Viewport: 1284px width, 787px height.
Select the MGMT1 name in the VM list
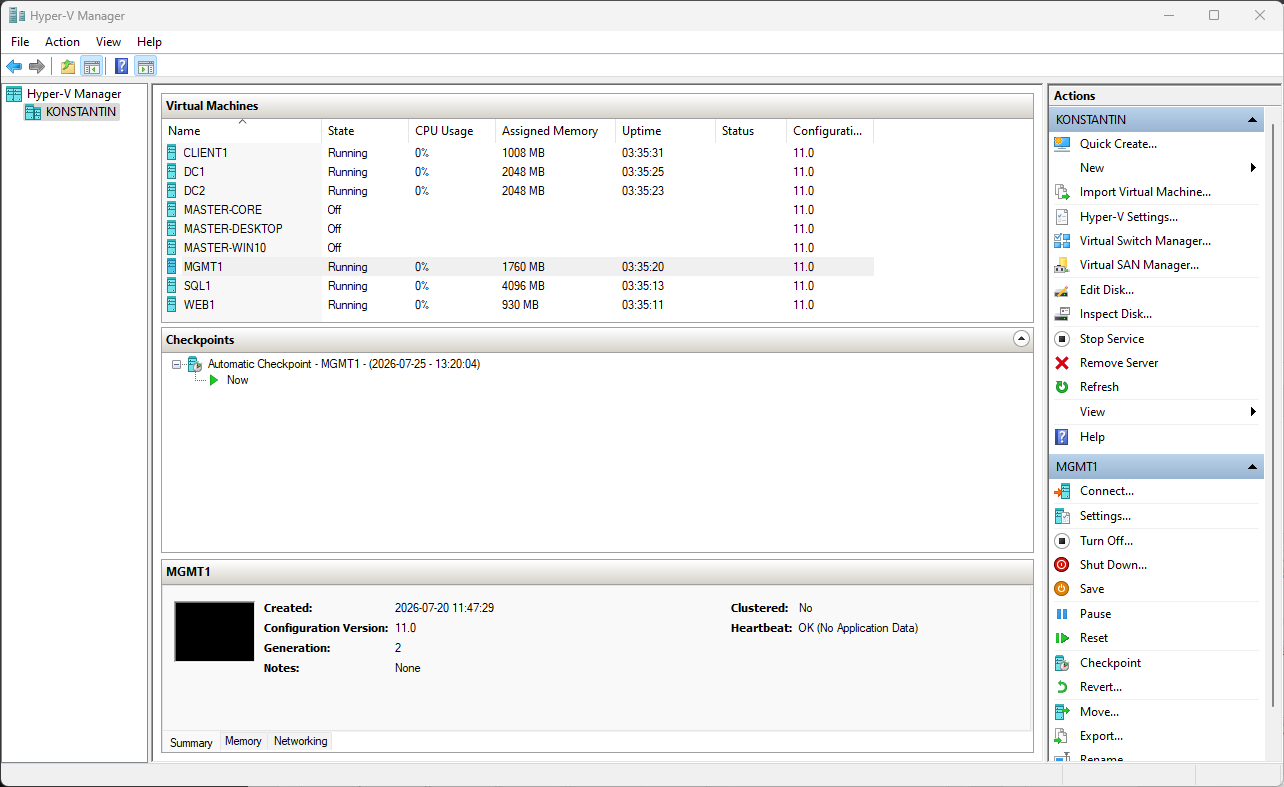pyautogui.click(x=203, y=267)
